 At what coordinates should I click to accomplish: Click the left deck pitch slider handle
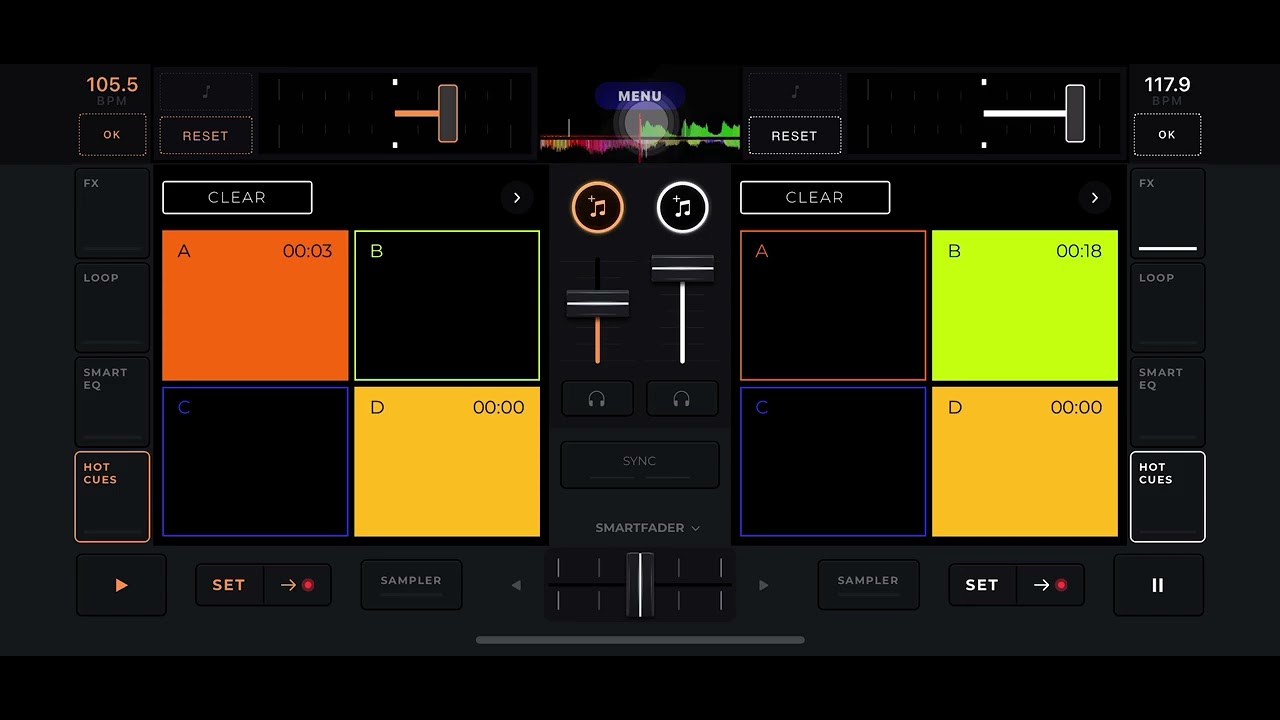[x=448, y=113]
